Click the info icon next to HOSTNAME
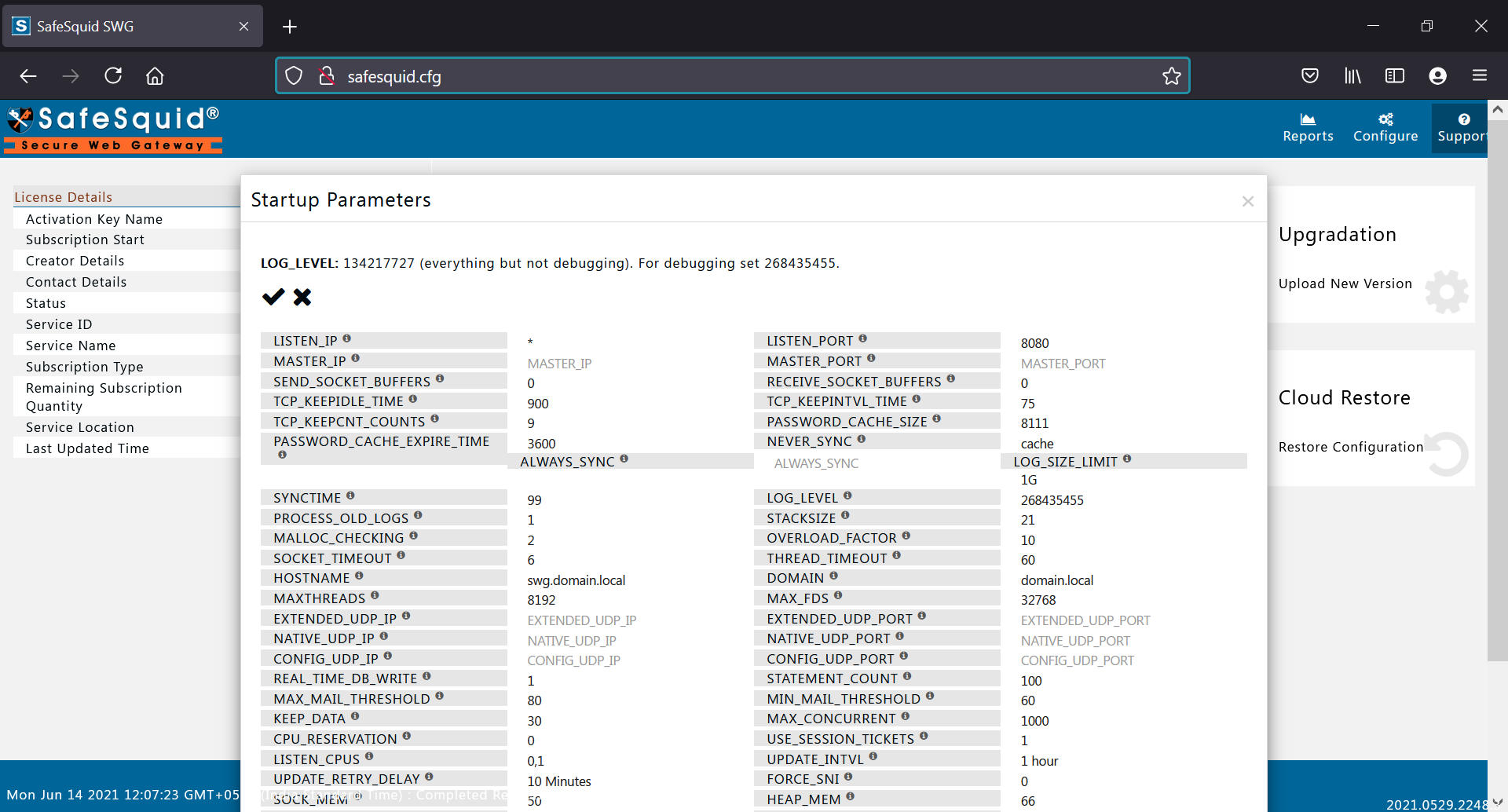The width and height of the screenshot is (1508, 812). click(x=359, y=576)
